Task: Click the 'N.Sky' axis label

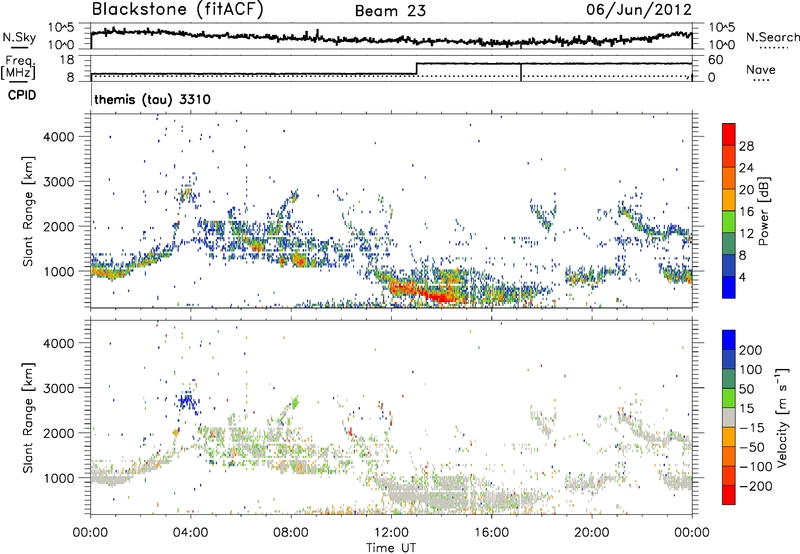Action: coord(19,37)
